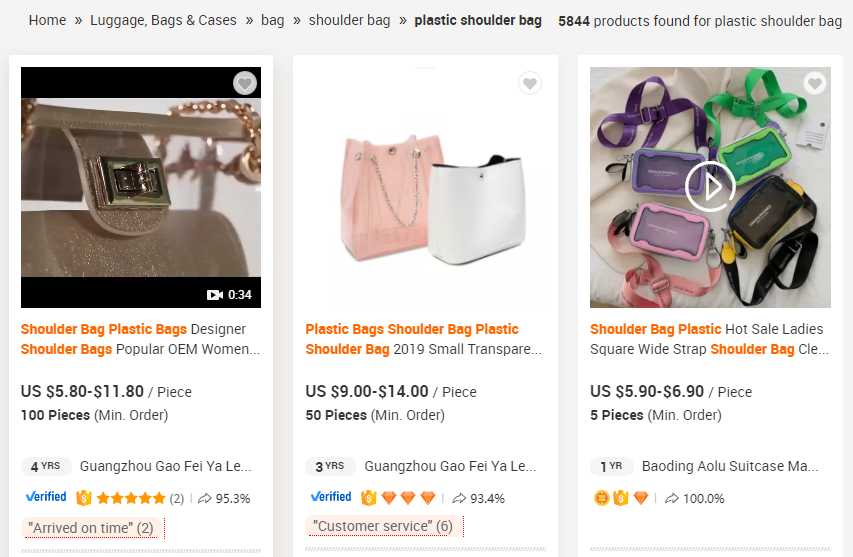Add the wide strap bag to favorites
Viewport: 853px width, 557px height.
coord(815,84)
